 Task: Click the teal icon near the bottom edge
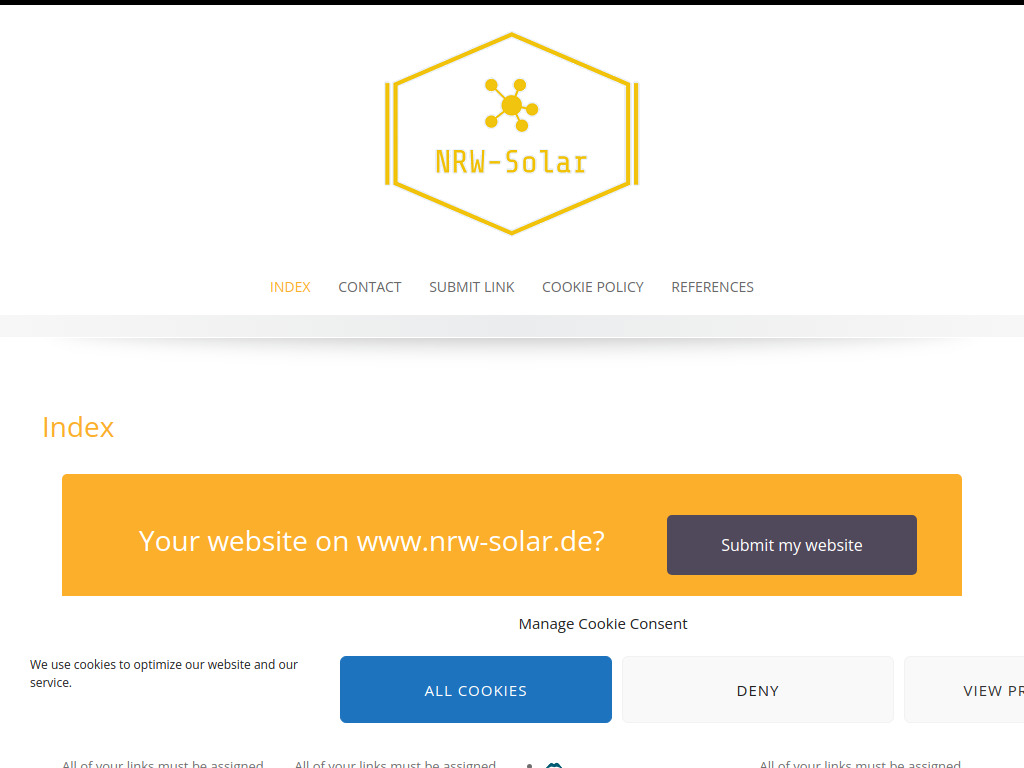(553, 765)
